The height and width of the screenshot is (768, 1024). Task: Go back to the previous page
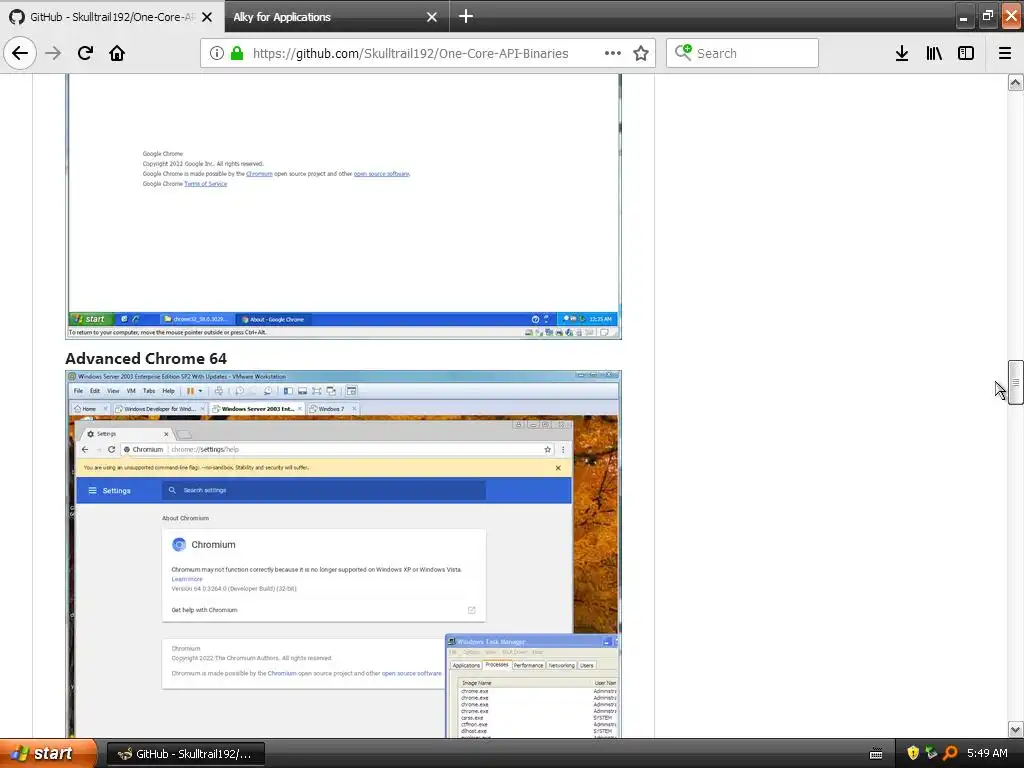pyautogui.click(x=20, y=53)
